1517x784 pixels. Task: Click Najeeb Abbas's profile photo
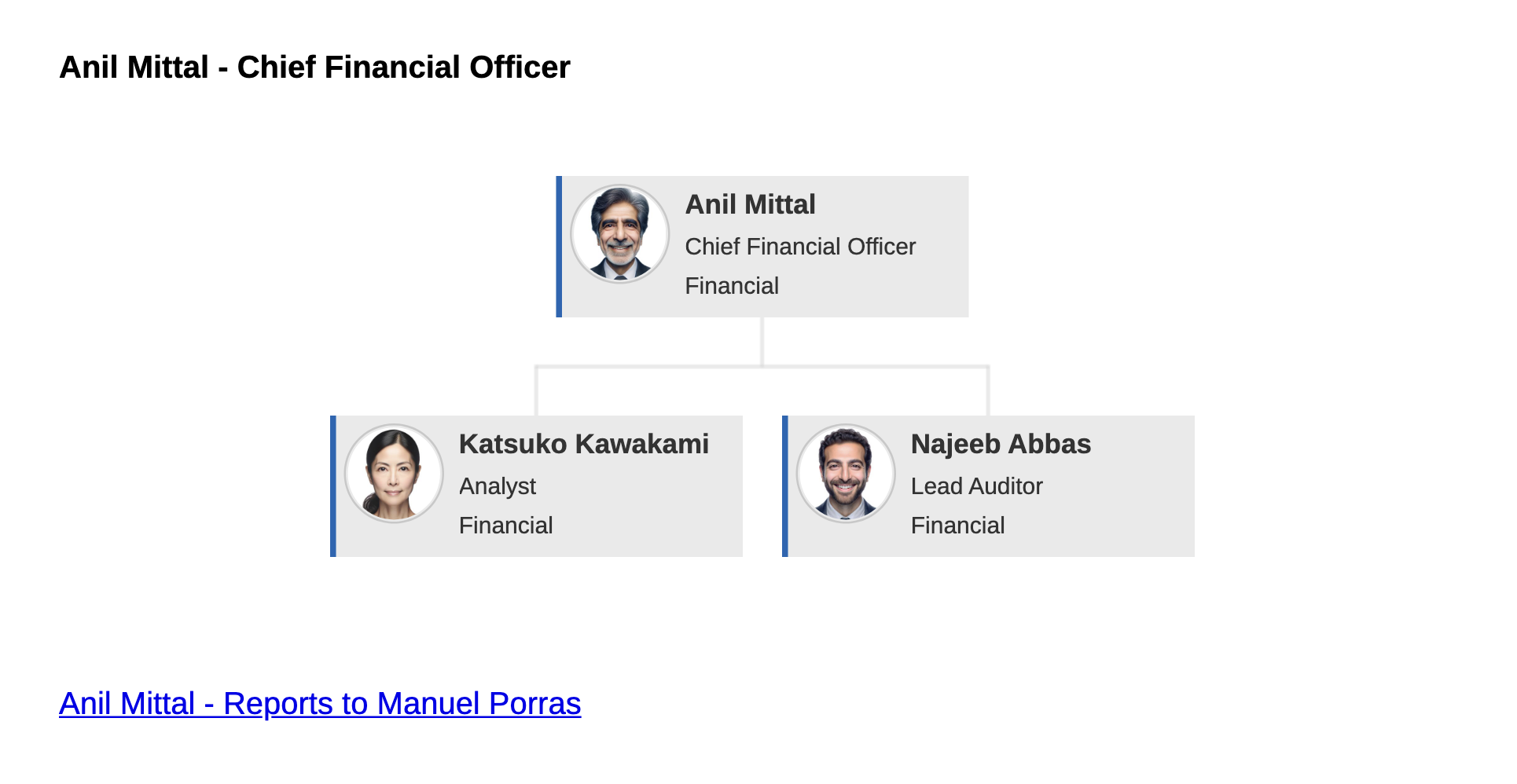pos(846,474)
